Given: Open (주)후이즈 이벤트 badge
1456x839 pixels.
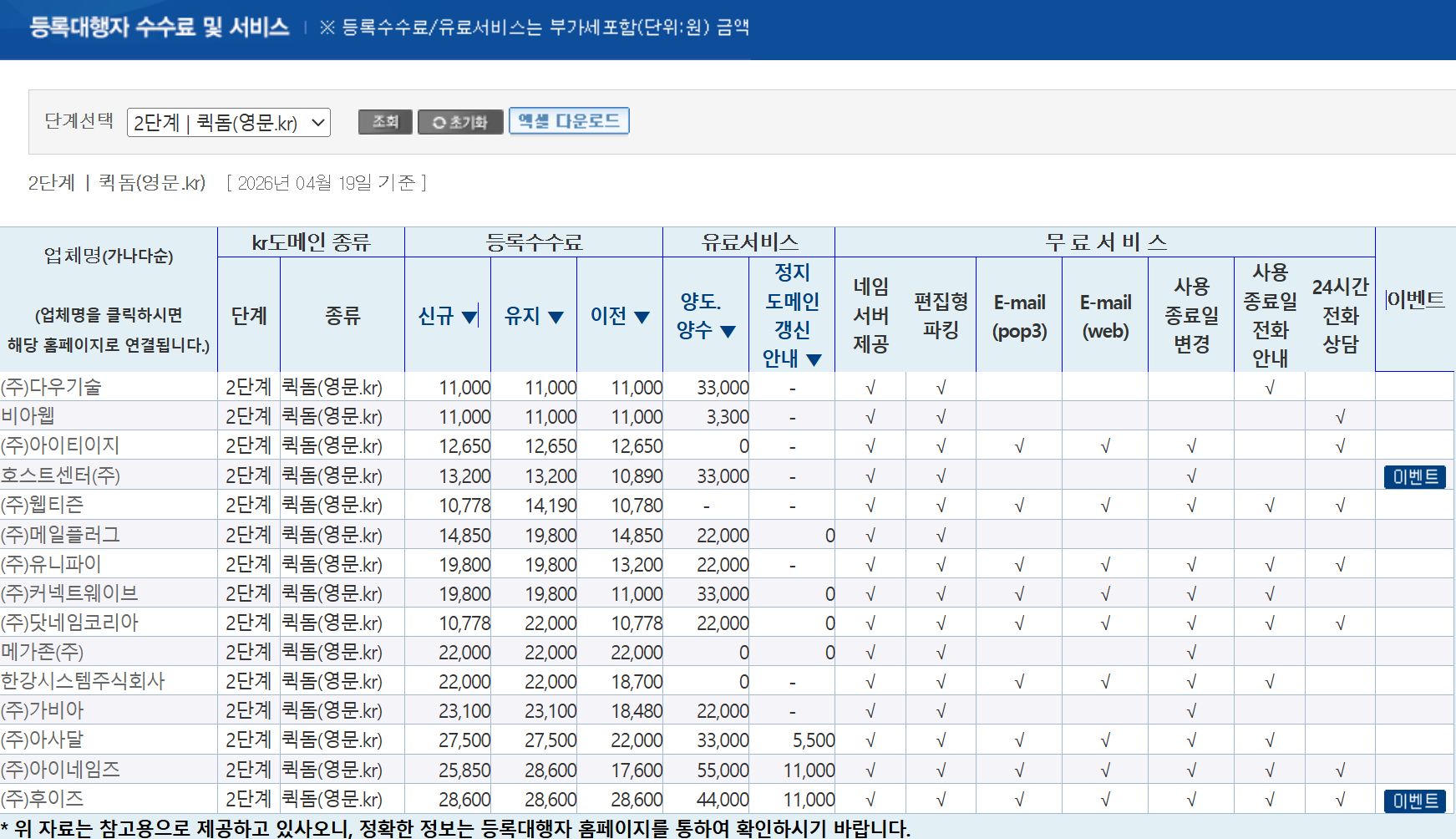Looking at the screenshot, I should pyautogui.click(x=1415, y=801).
